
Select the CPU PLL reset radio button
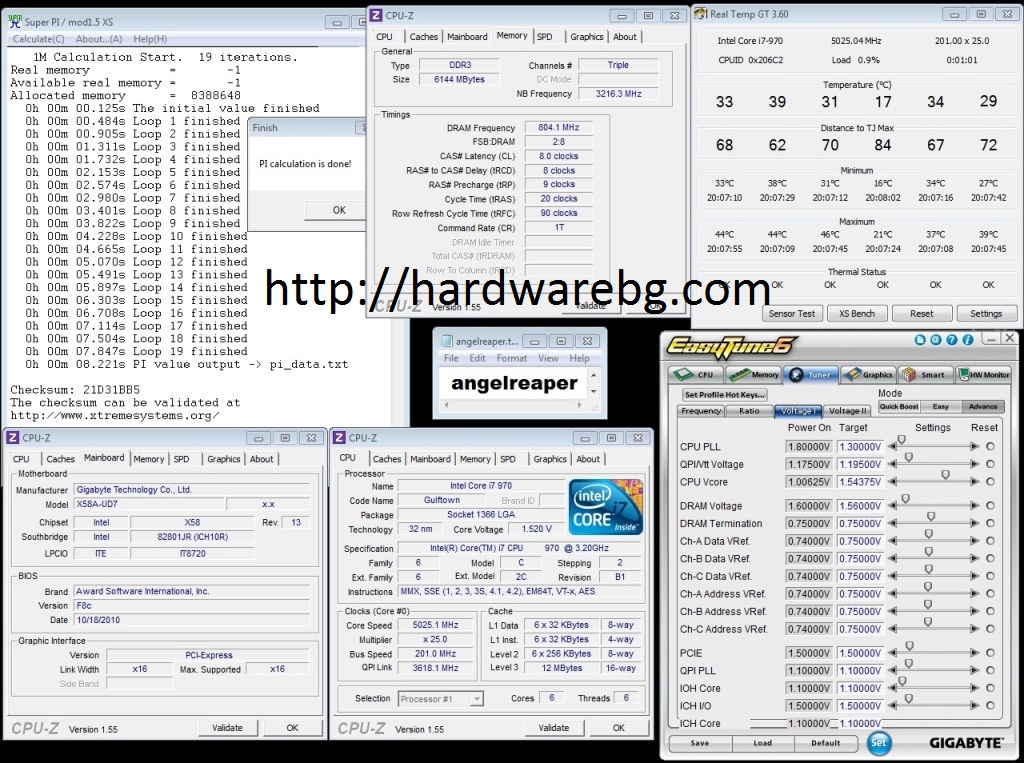click(991, 447)
